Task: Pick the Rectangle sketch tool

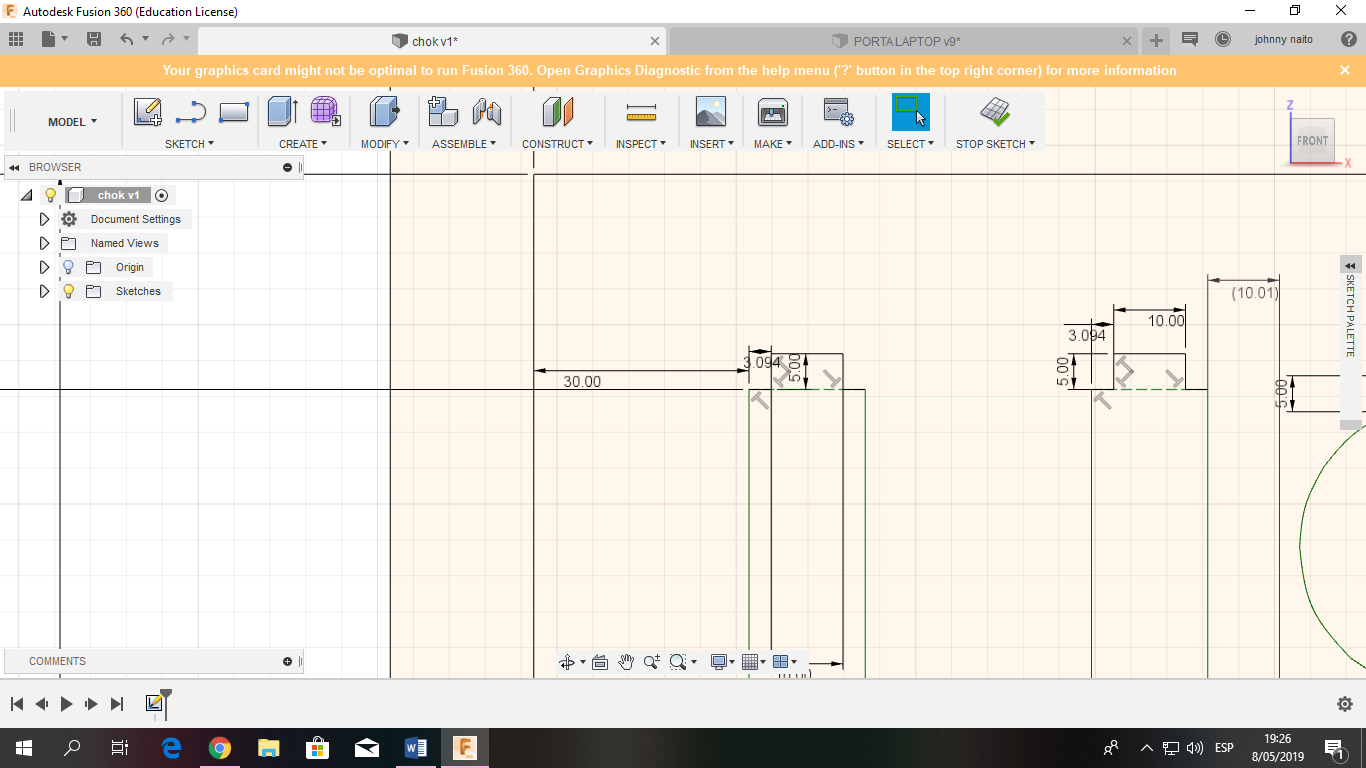Action: coord(233,112)
